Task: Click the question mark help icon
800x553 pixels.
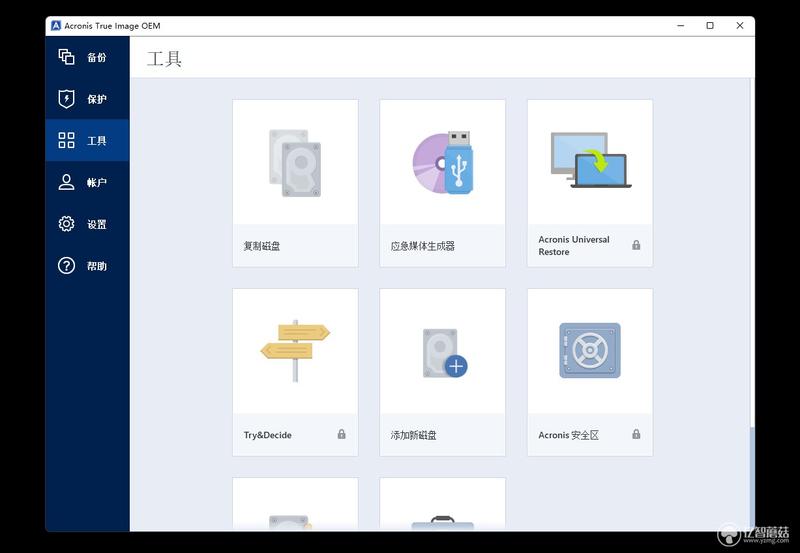Action: click(x=66, y=266)
